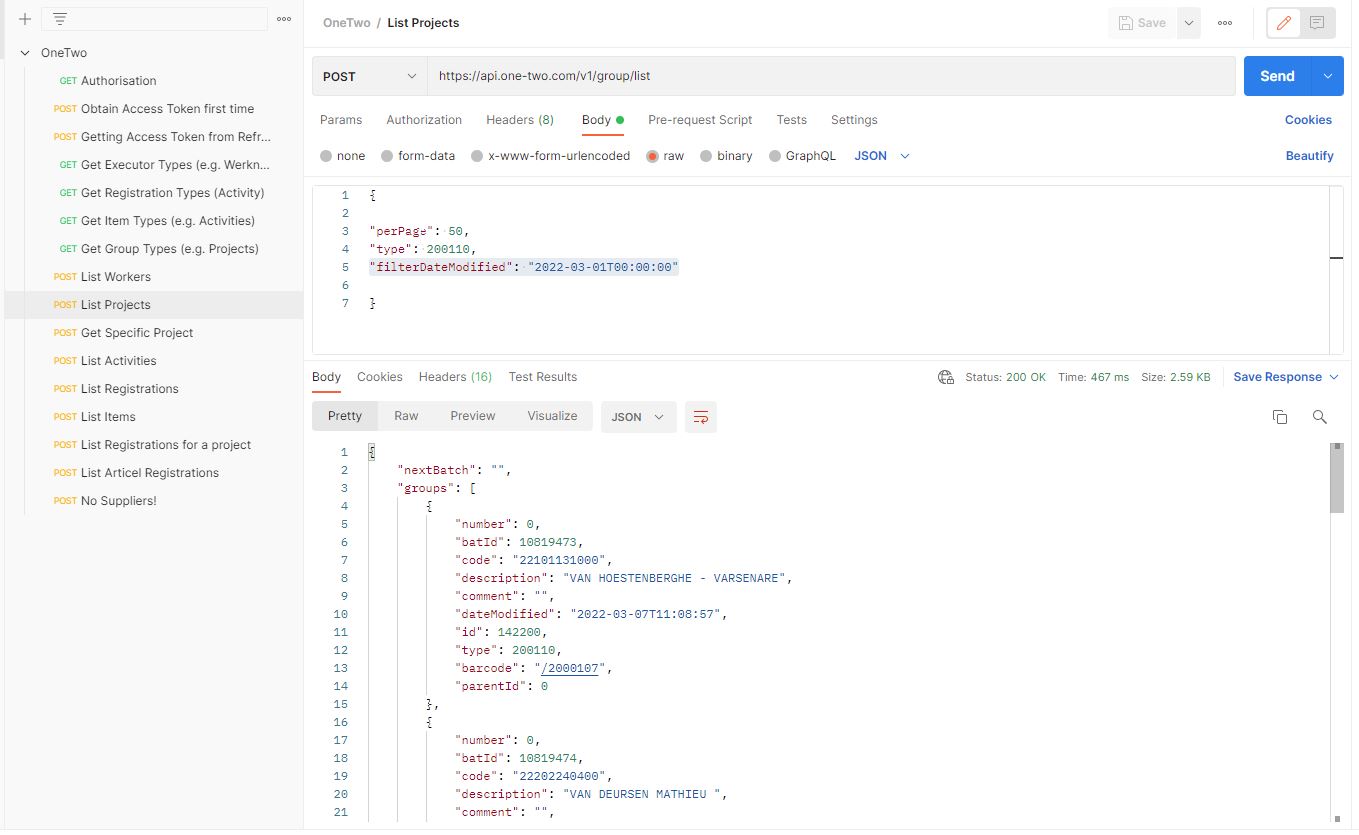
Task: Switch to the Pre-request Script tab
Action: point(700,120)
